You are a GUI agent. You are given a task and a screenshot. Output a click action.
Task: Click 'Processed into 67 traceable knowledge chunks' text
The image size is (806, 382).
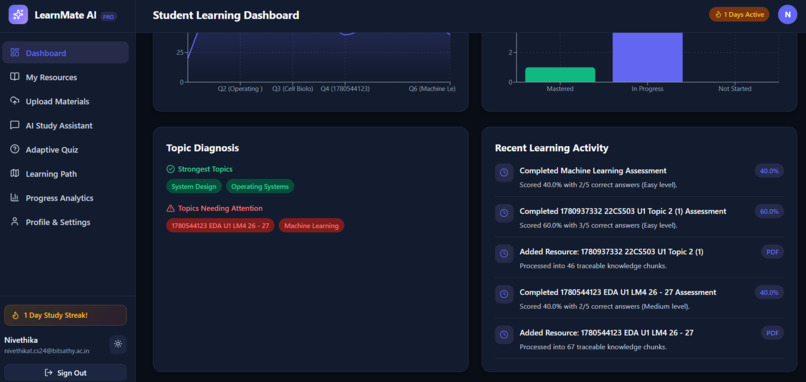593,347
